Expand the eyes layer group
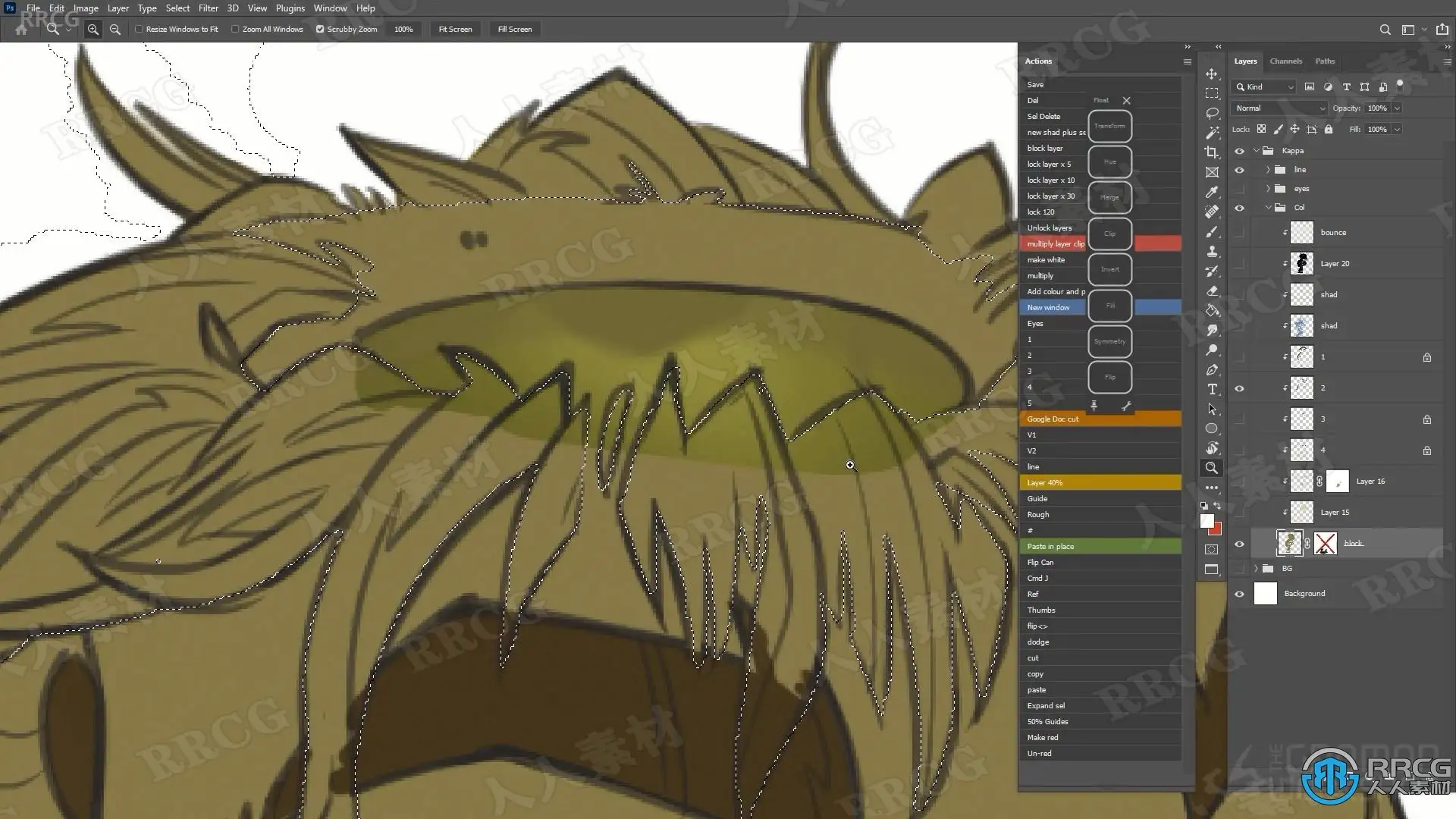The image size is (1456, 819). click(x=1268, y=189)
